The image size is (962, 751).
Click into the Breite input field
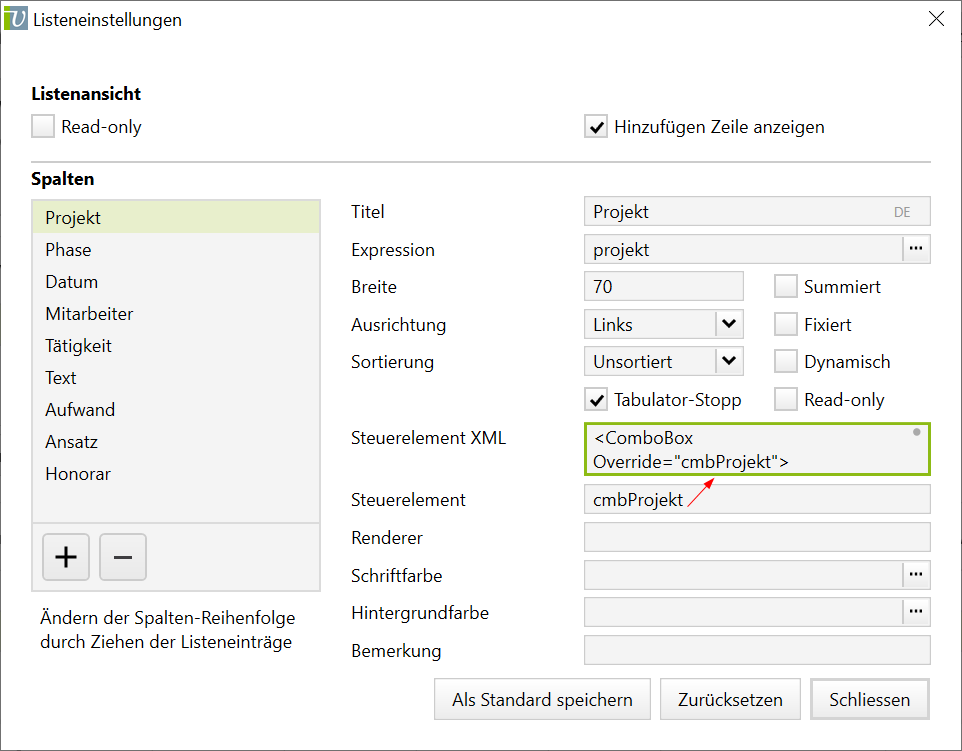point(663,287)
